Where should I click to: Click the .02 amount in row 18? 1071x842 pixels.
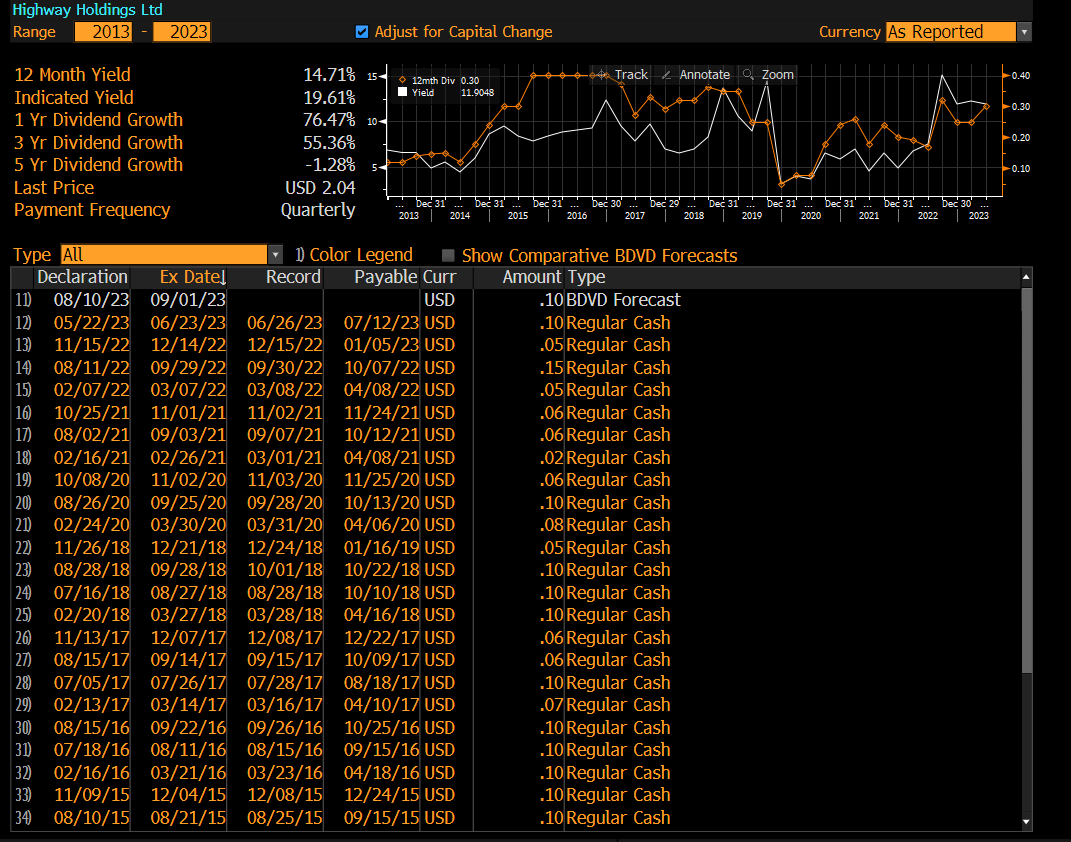click(551, 458)
